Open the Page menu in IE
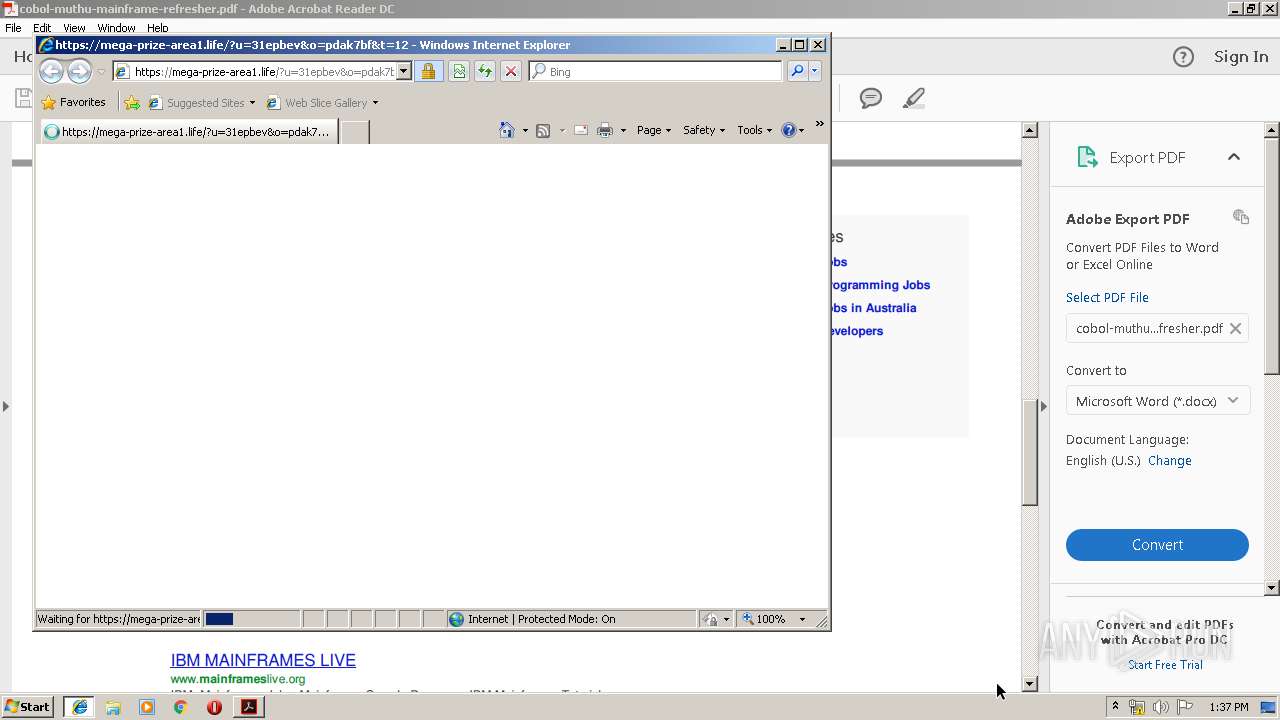Viewport: 1280px width, 720px height. 654,130
